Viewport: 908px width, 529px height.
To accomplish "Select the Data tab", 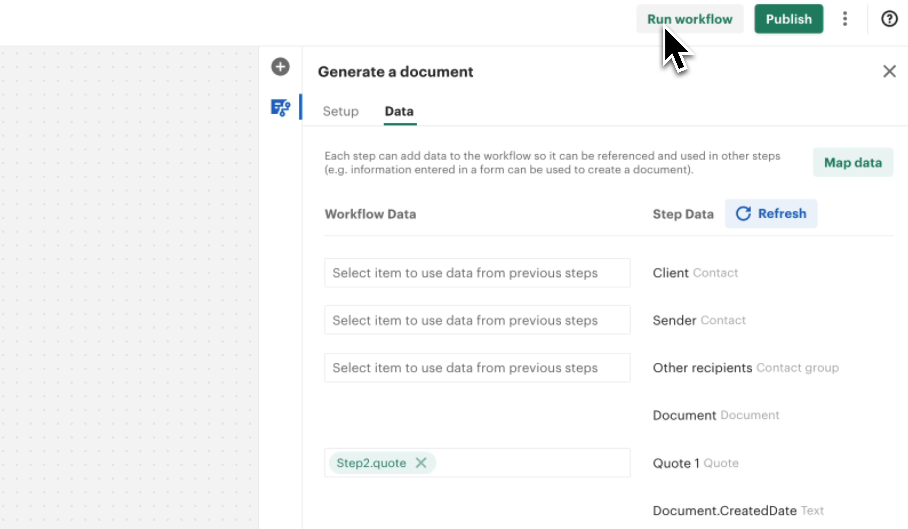I will point(399,111).
